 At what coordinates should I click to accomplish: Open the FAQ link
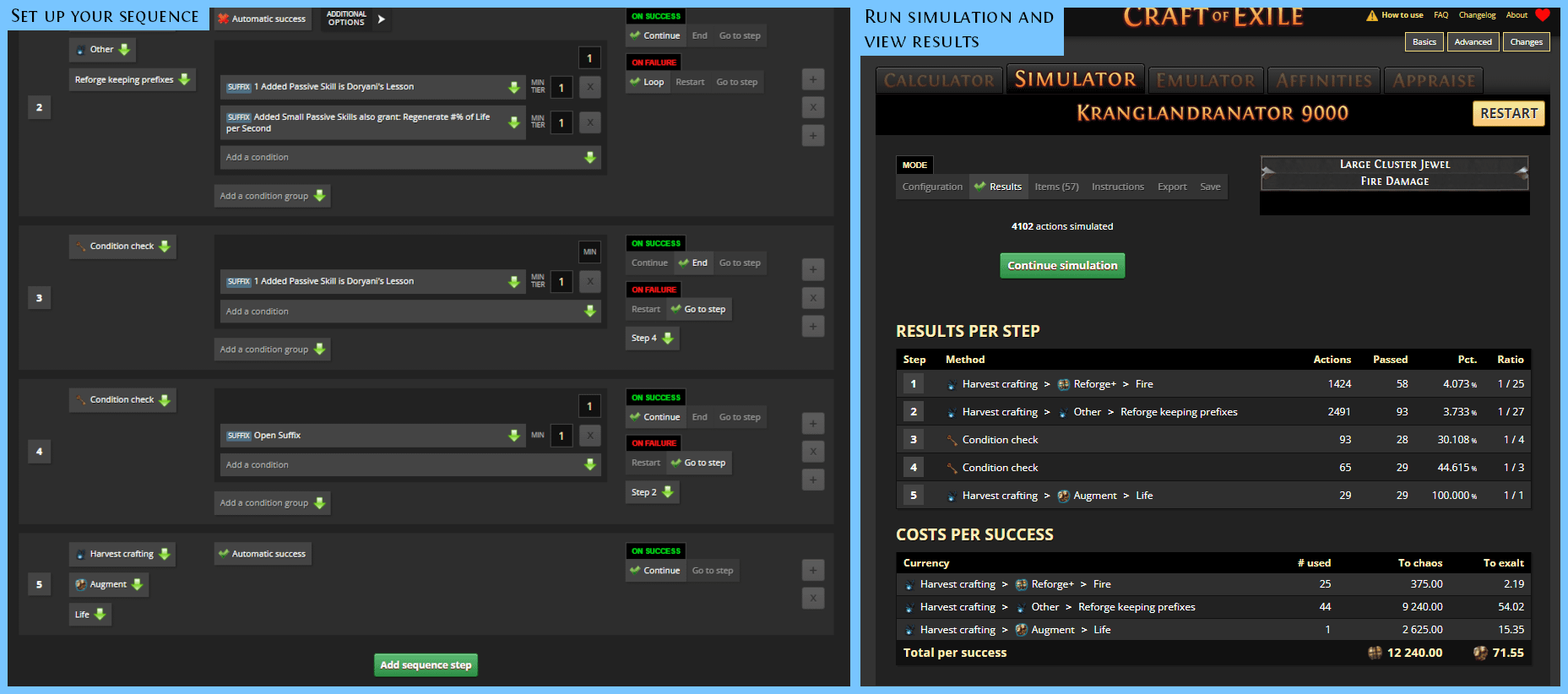click(x=1440, y=15)
